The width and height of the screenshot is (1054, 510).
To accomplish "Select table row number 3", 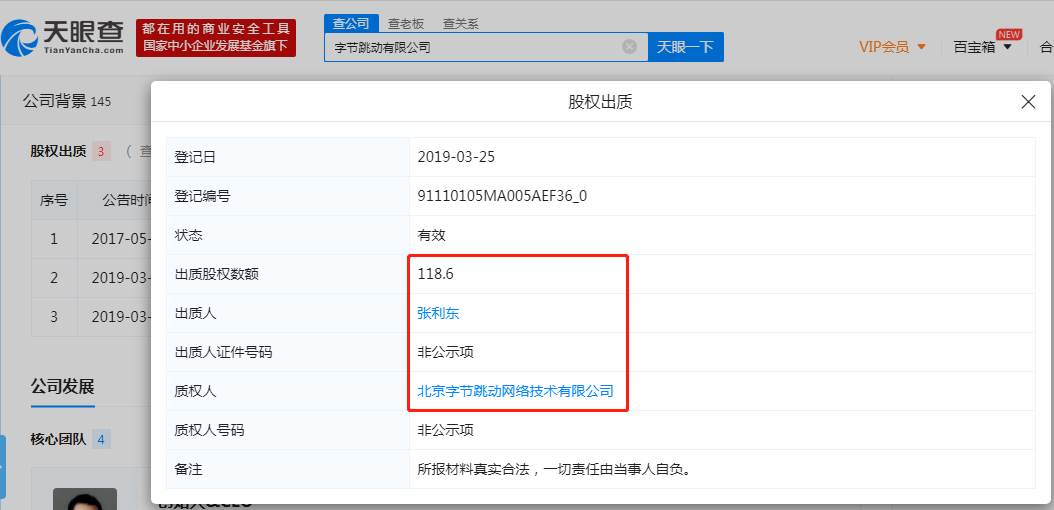I will point(54,316).
